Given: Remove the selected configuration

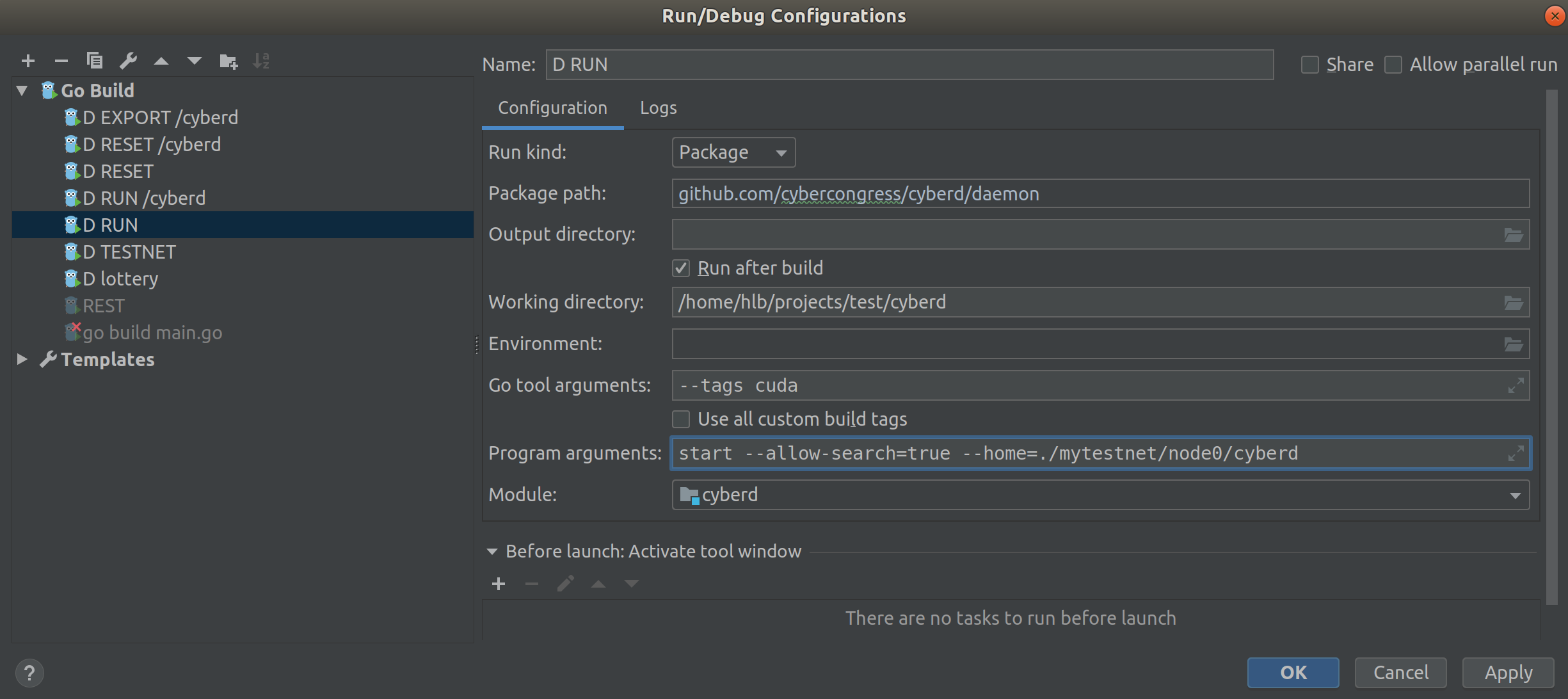Looking at the screenshot, I should (61, 61).
